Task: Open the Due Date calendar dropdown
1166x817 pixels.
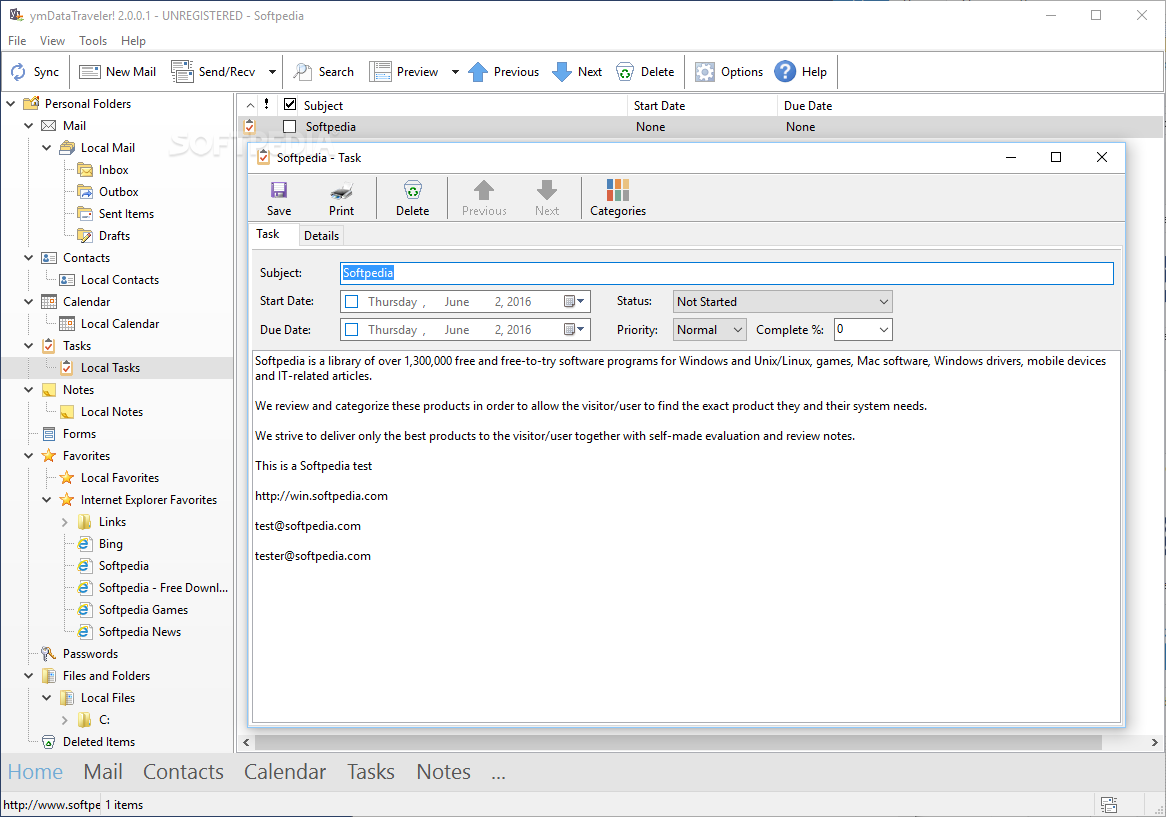Action: tap(574, 329)
